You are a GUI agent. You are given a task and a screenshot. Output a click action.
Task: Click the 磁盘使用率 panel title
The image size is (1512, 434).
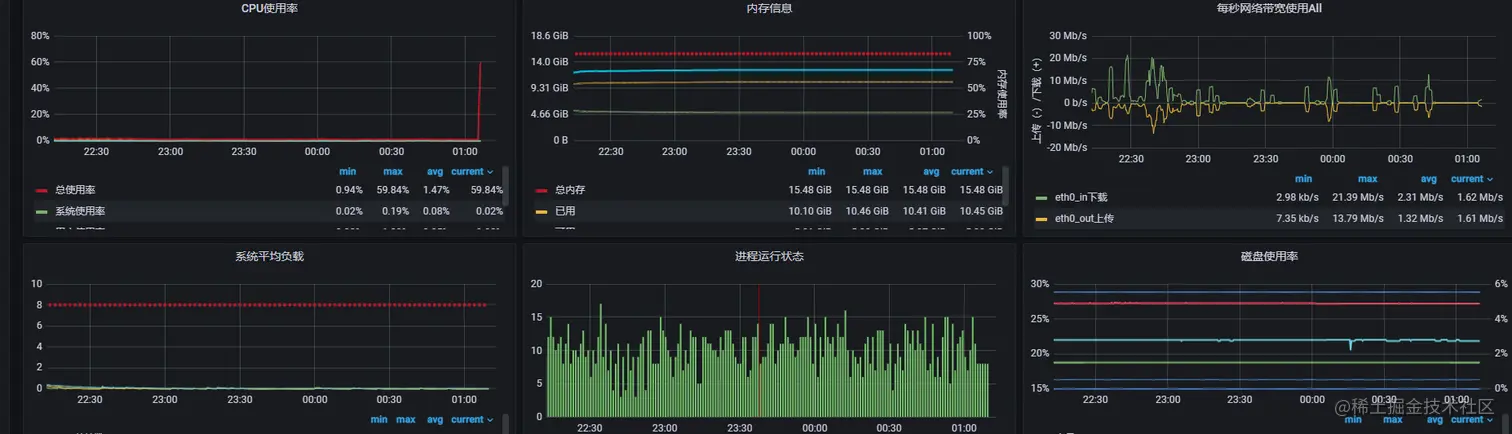[x=1269, y=256]
